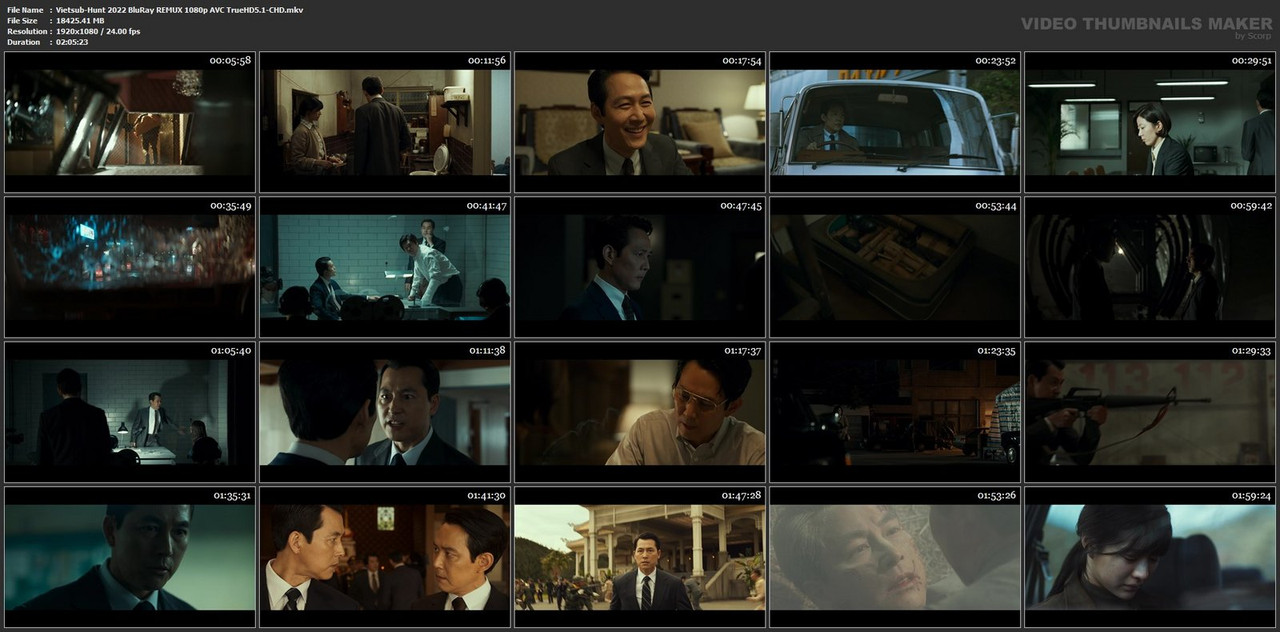Viewport: 1280px width, 632px height.
Task: Select the thumbnail at 01:53:26
Action: click(895, 557)
